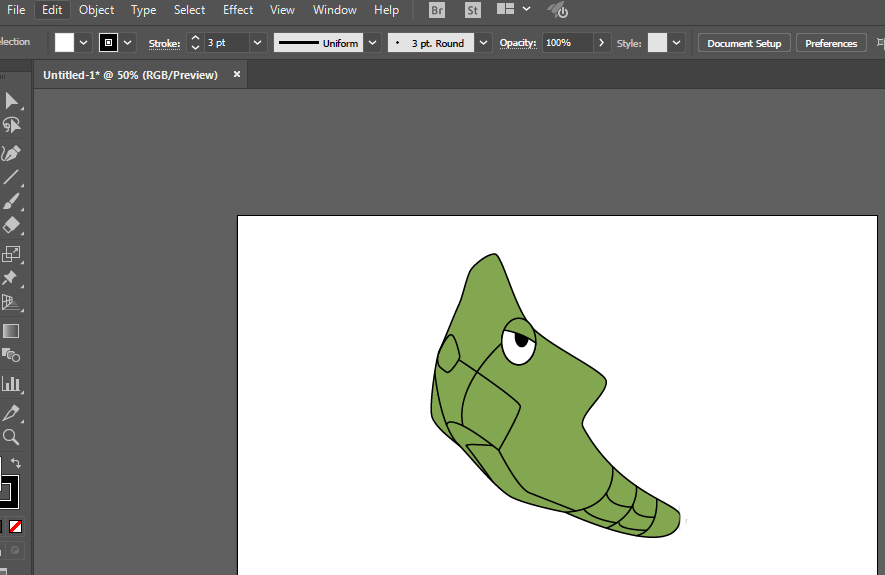The image size is (885, 575).
Task: Open Adobe Bridge via Br icon
Action: click(x=437, y=10)
